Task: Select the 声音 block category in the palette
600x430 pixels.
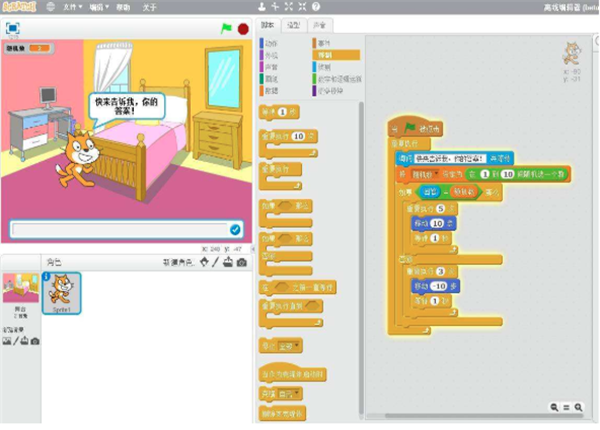Action: click(269, 67)
